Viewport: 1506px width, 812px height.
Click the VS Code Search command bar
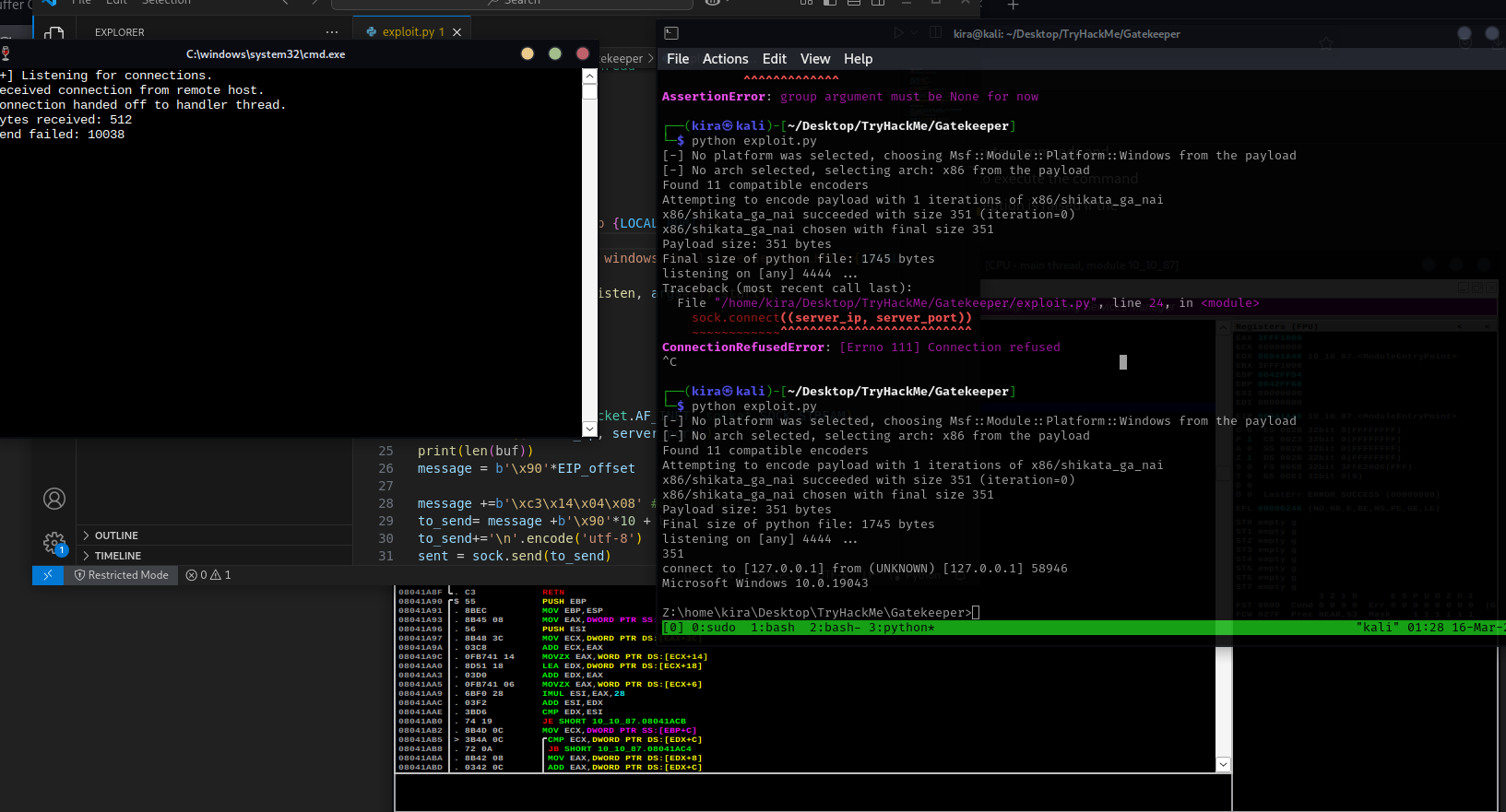point(515,4)
